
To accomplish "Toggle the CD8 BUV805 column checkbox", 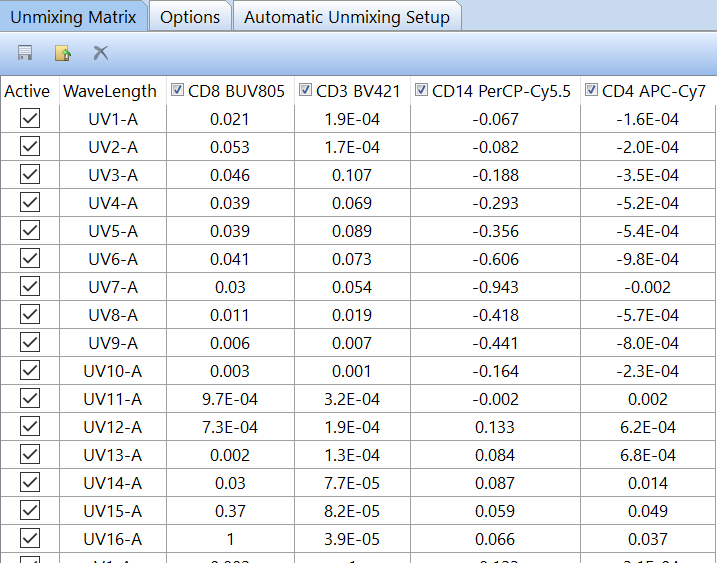I will pyautogui.click(x=177, y=90).
